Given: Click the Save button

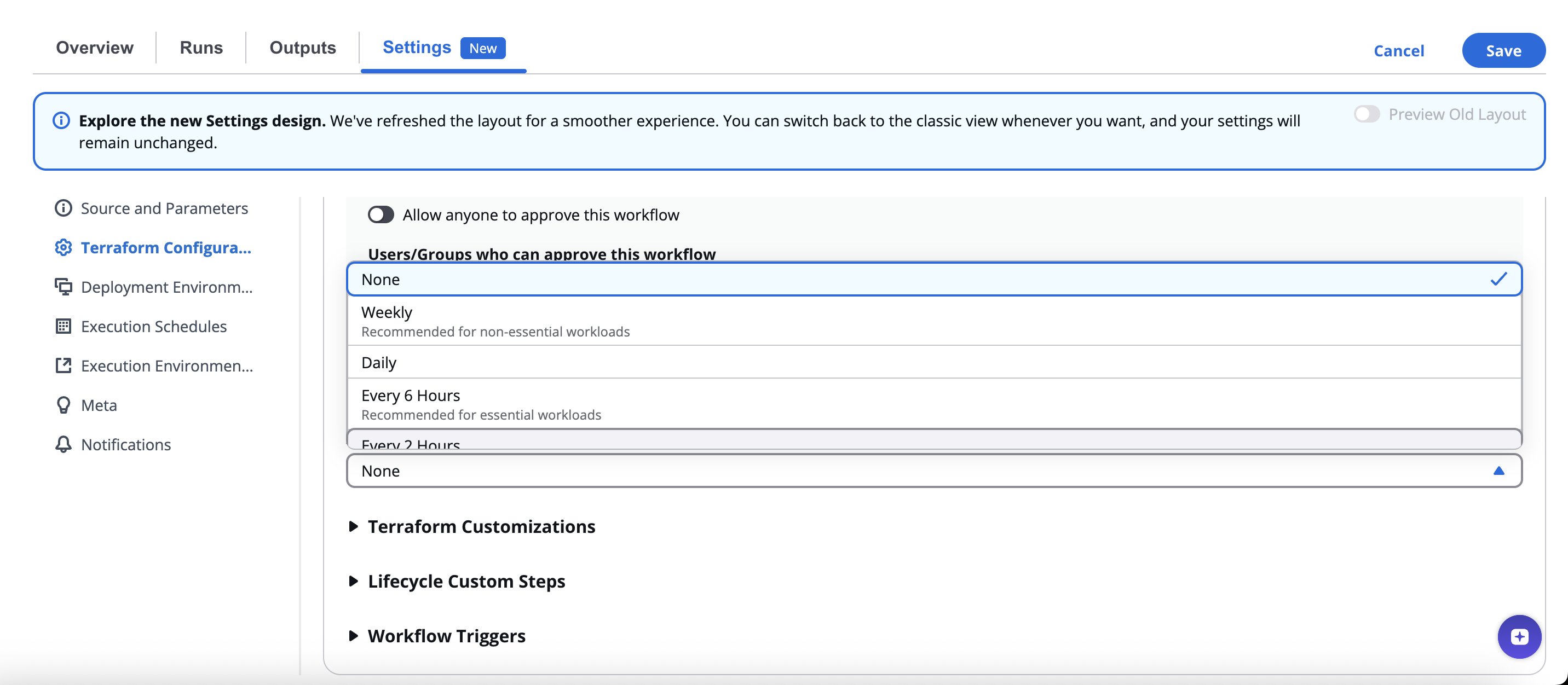Looking at the screenshot, I should click(1503, 50).
